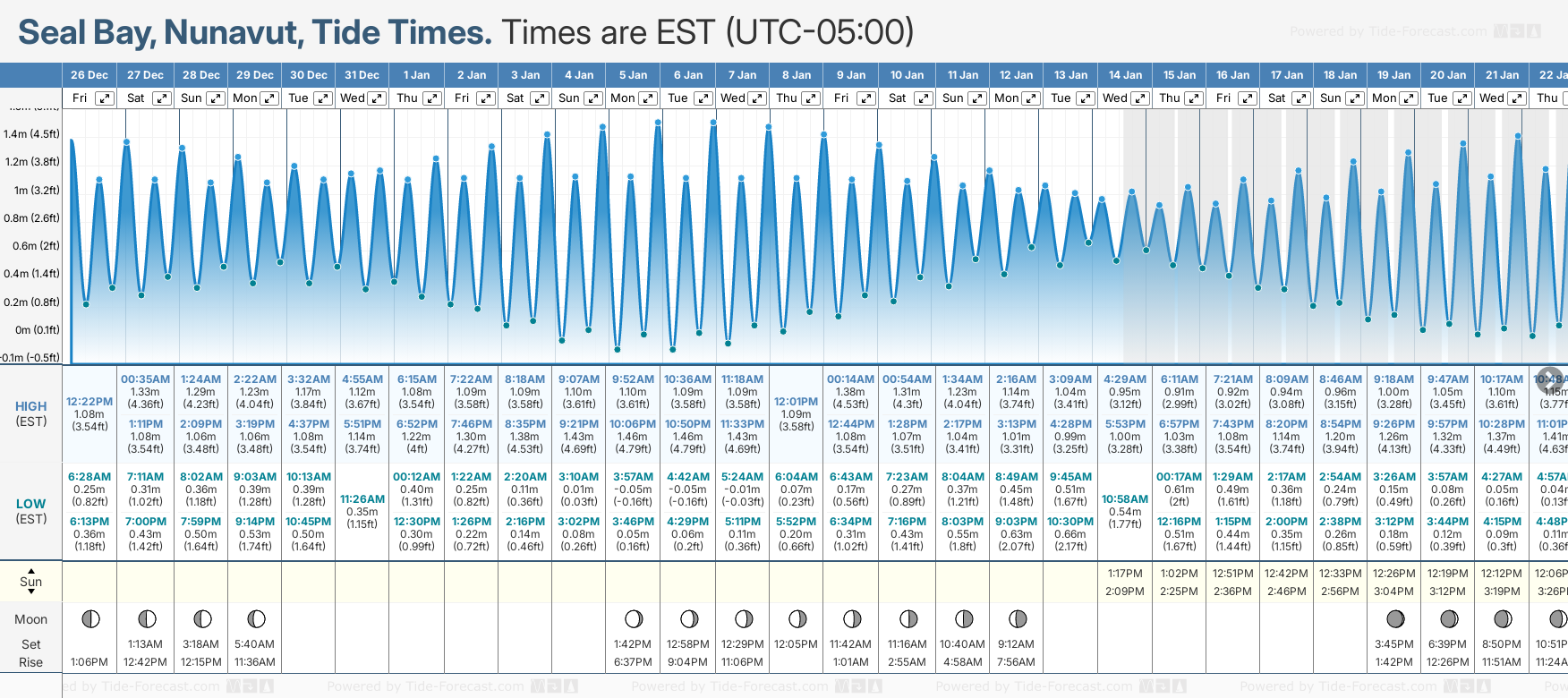
Task: Open expanded view for Thu 1 Jan
Action: [432, 98]
